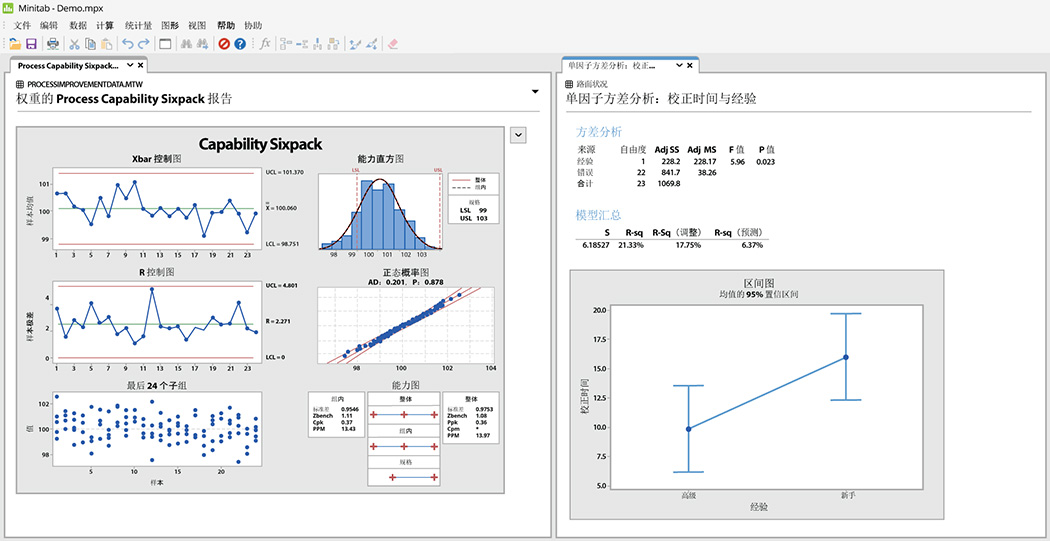
Task: Click the Cut scissors icon
Action: (74, 44)
